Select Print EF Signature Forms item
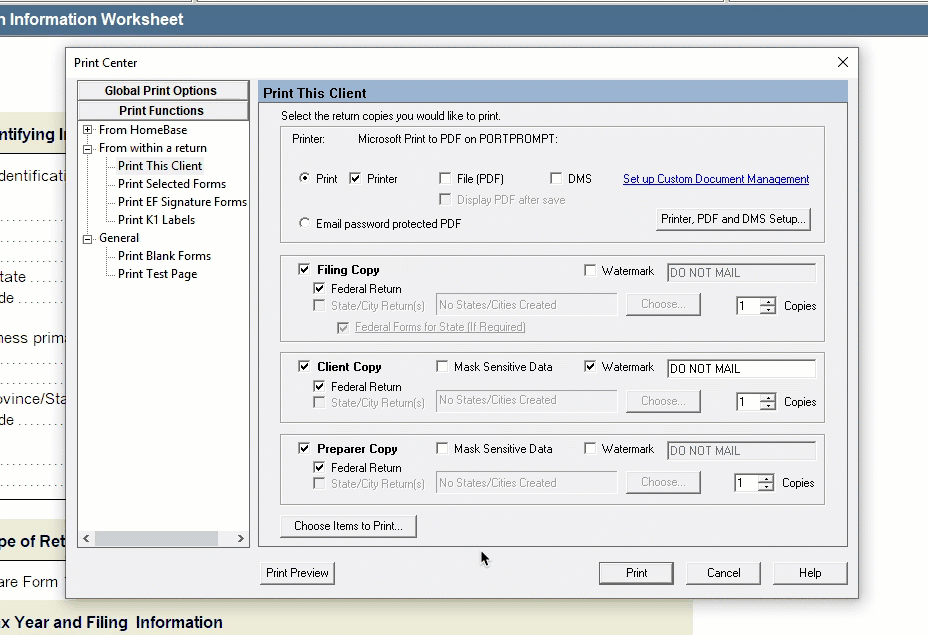The image size is (928, 635). pos(181,202)
